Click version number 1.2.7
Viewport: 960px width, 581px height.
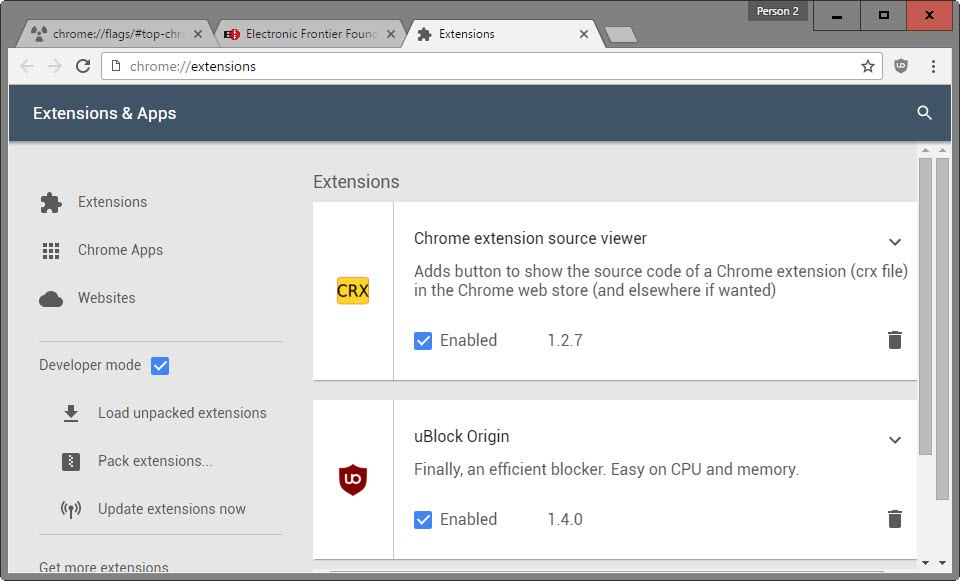[x=564, y=340]
